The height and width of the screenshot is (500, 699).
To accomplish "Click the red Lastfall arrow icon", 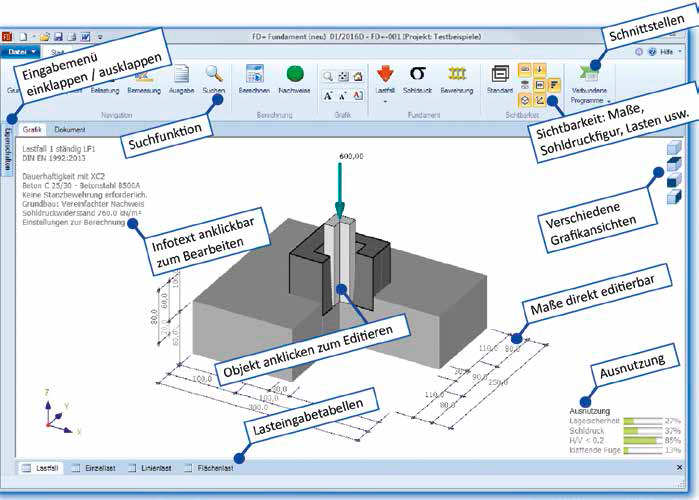I will [x=385, y=74].
